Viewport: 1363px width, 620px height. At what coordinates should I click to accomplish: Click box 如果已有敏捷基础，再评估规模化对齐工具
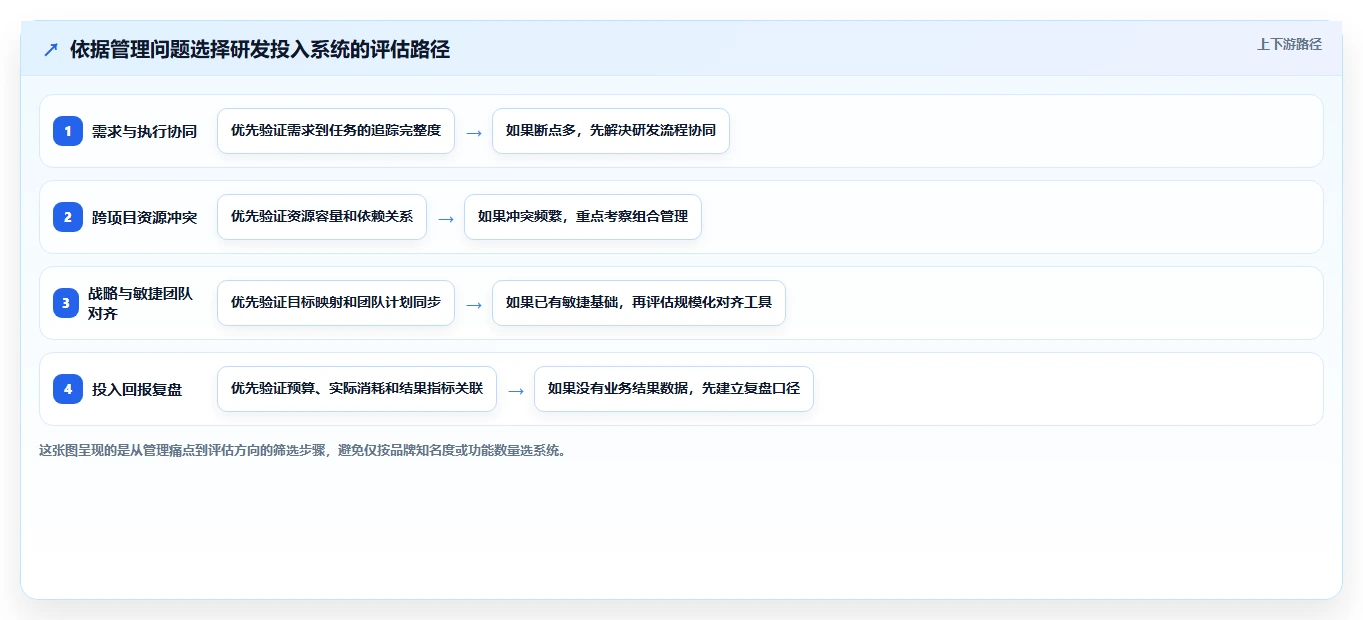pyautogui.click(x=639, y=303)
